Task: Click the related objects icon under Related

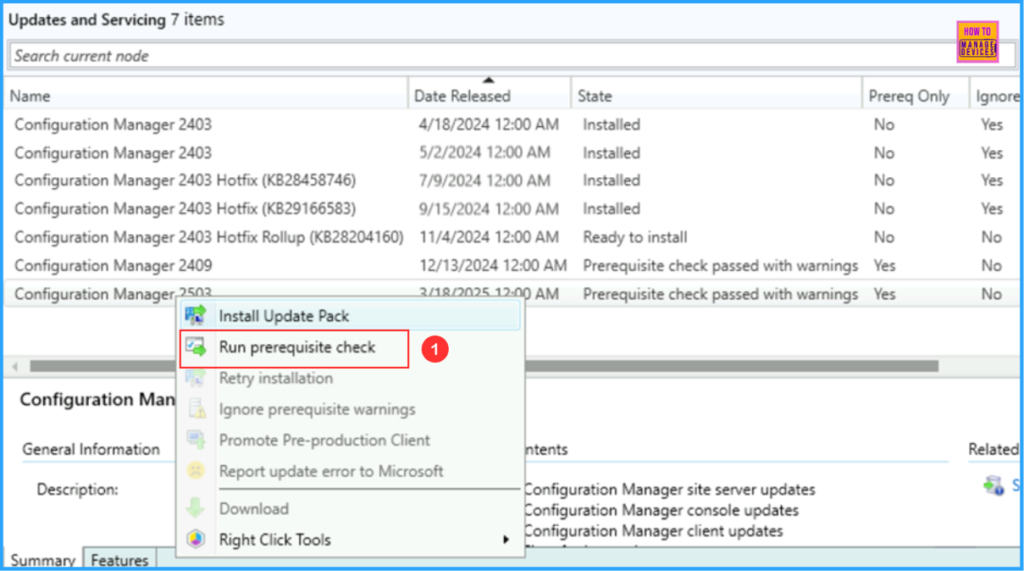Action: pos(994,485)
